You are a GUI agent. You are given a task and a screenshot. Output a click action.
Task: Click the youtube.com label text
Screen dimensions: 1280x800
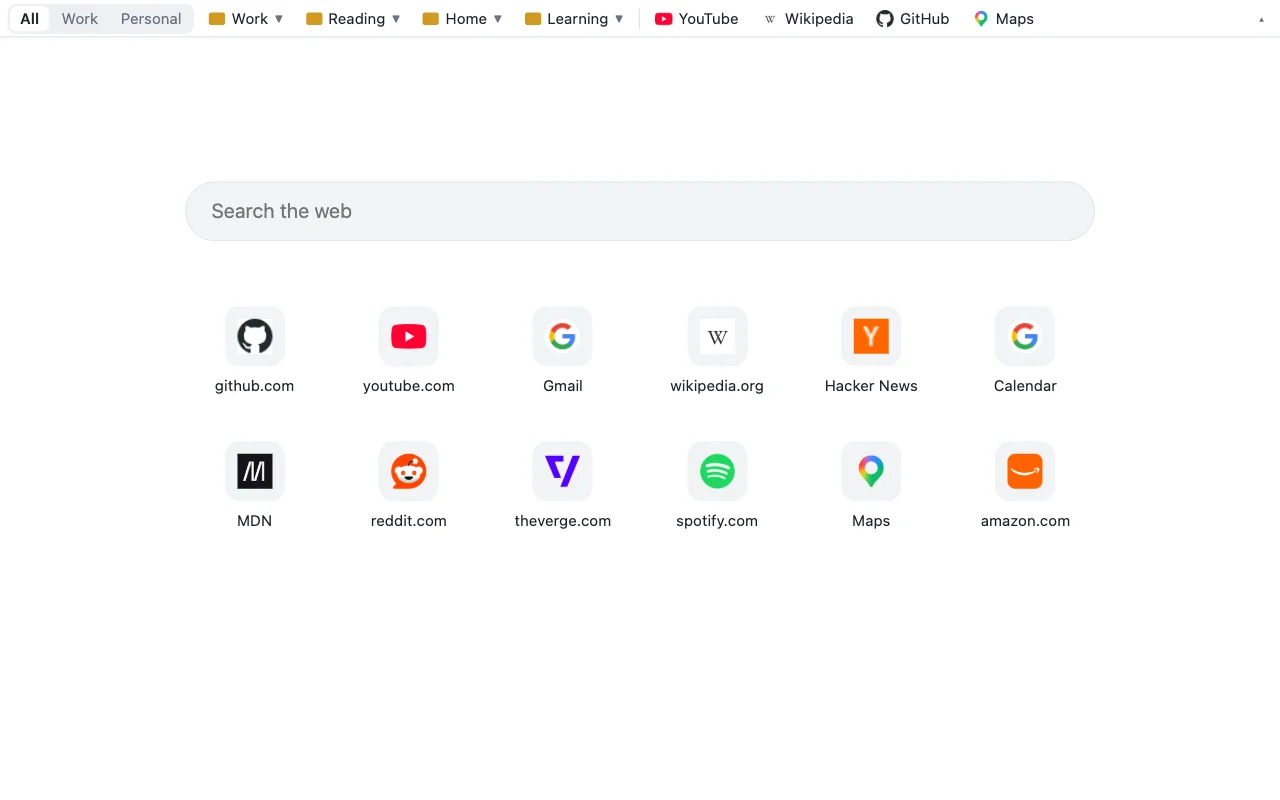pyautogui.click(x=409, y=386)
